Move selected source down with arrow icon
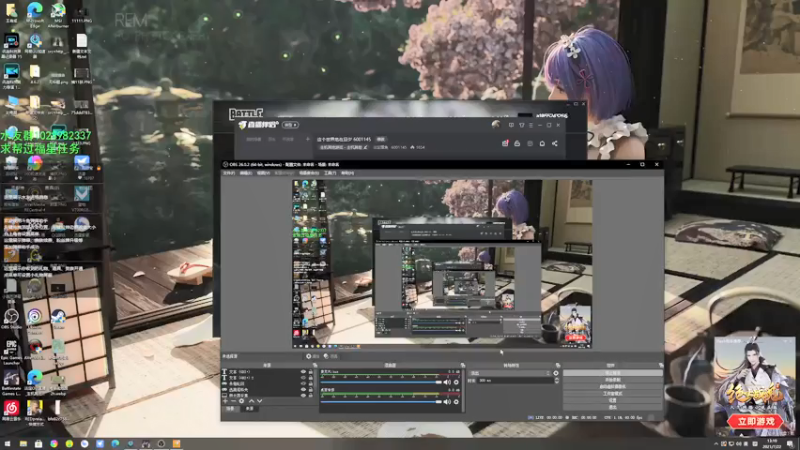Viewport: 800px width, 450px height. click(x=259, y=401)
